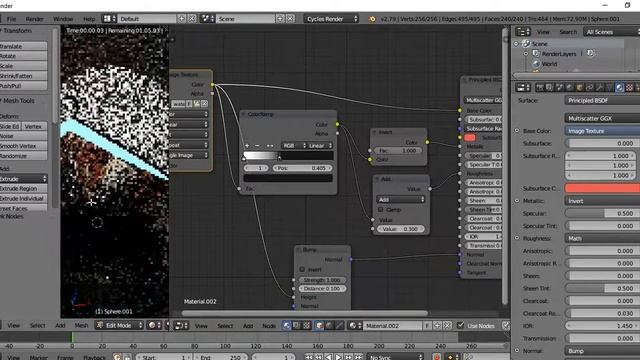The height and width of the screenshot is (360, 640).
Task: Click the ColorRamp gradient bar
Action: click(288, 156)
